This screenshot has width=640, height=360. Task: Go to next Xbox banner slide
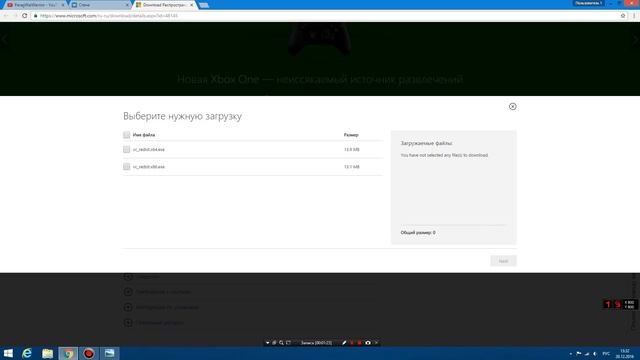click(635, 40)
